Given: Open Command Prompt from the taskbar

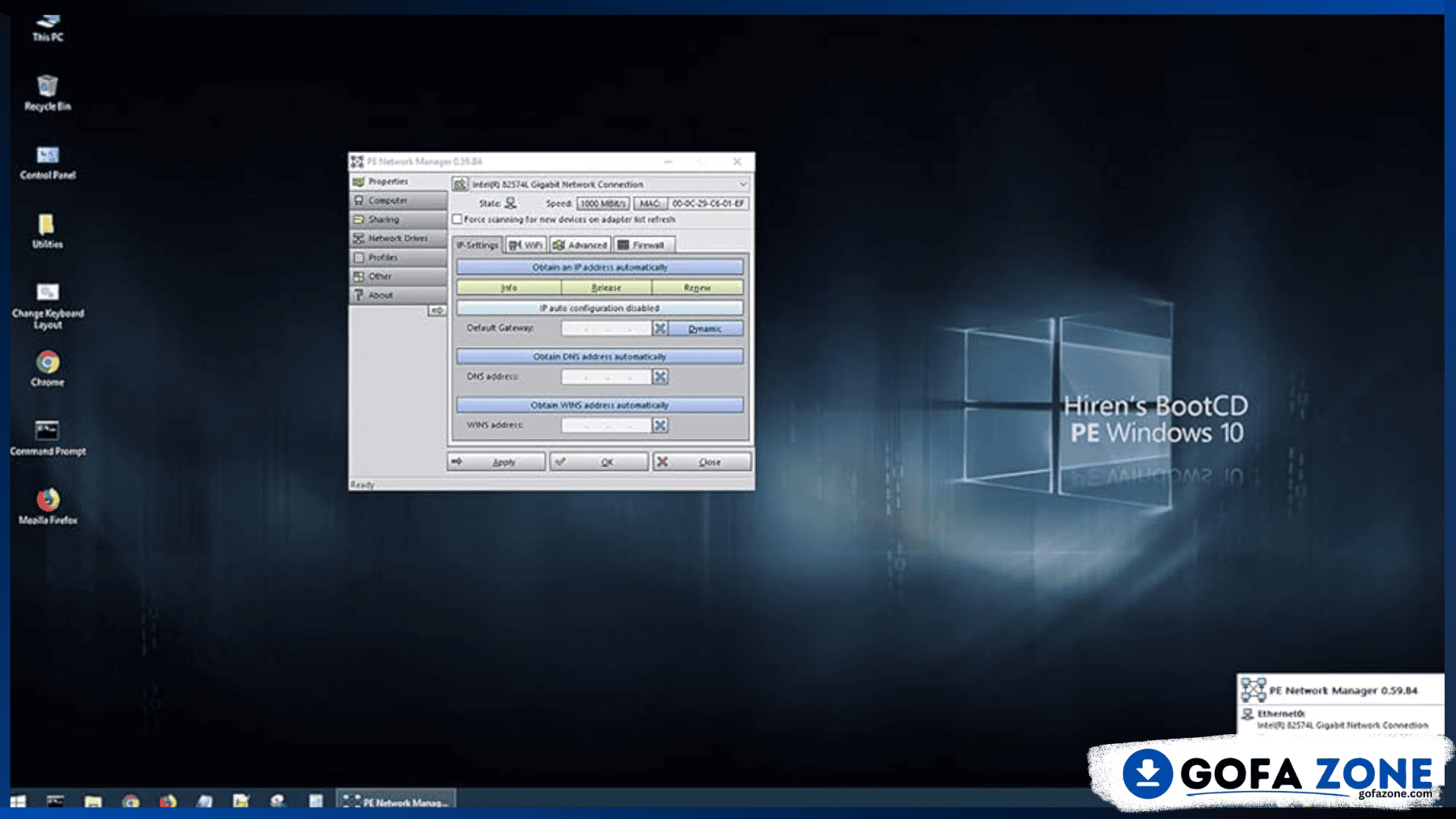Looking at the screenshot, I should (x=55, y=801).
